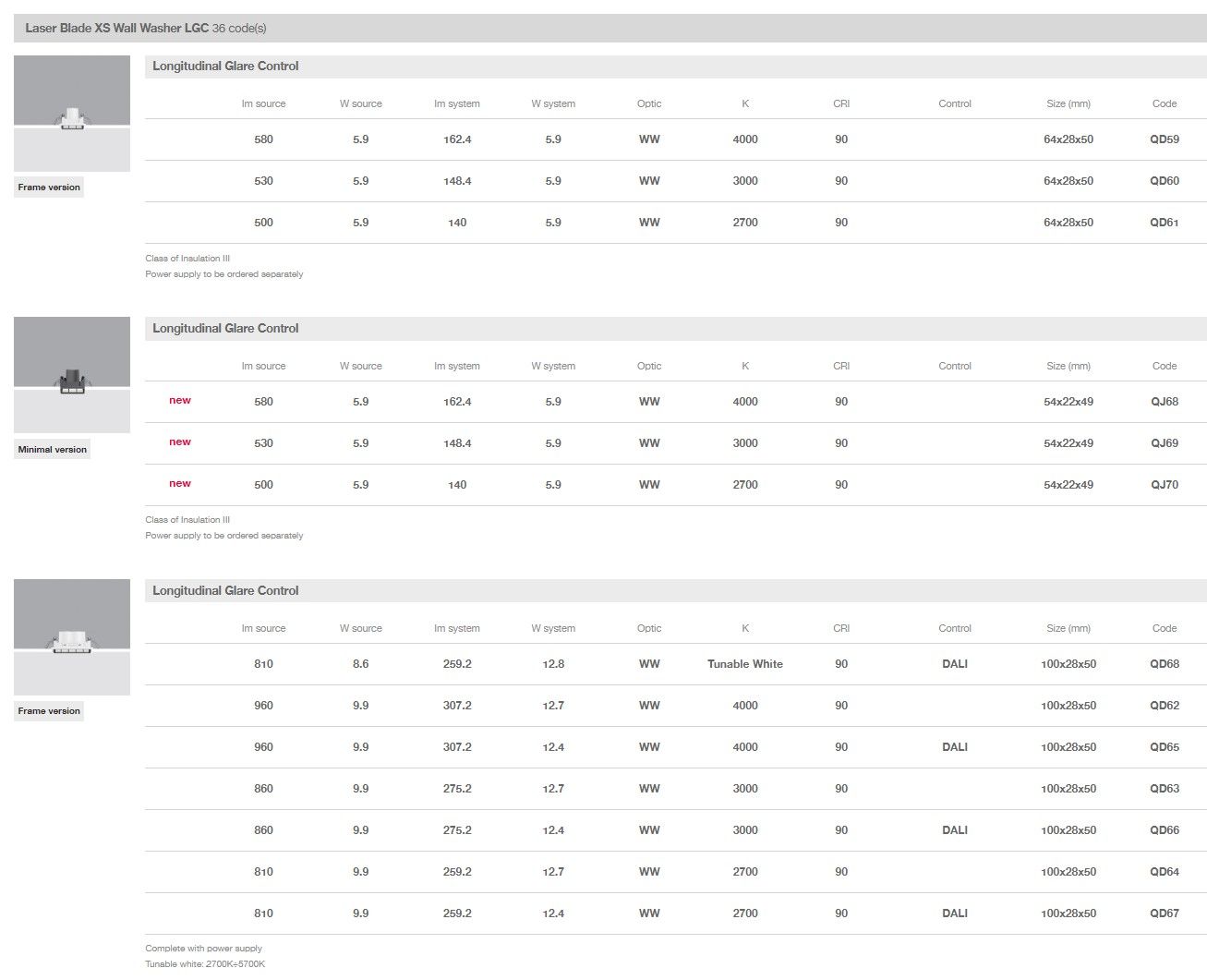Select DALI product code QD65
Viewport: 1207px width, 980px height.
pos(1164,747)
